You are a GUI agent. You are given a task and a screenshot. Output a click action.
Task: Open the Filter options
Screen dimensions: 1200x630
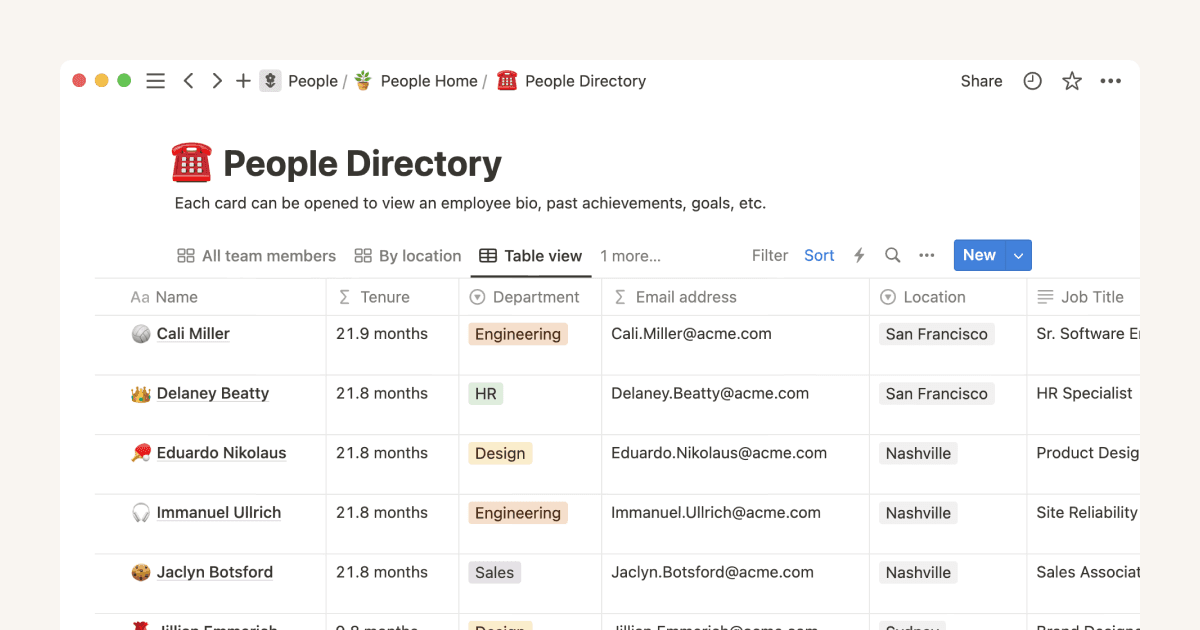coord(769,255)
